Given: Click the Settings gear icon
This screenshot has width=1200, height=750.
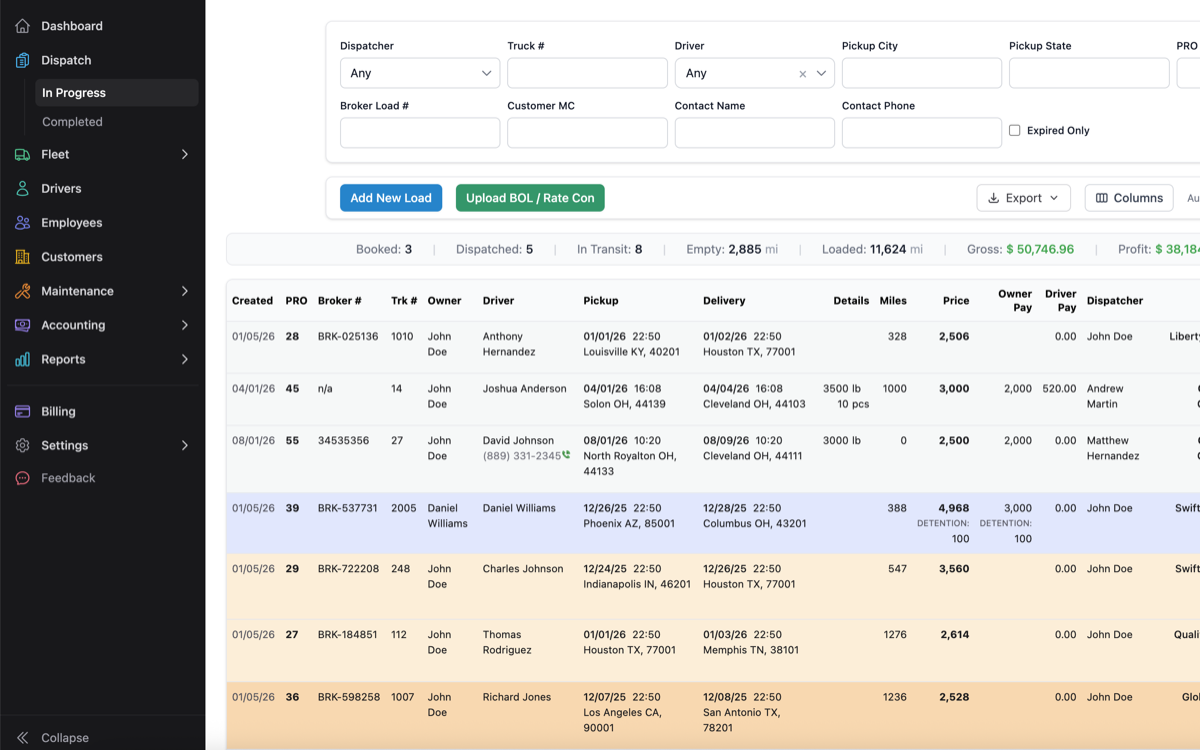Looking at the screenshot, I should click(22, 445).
